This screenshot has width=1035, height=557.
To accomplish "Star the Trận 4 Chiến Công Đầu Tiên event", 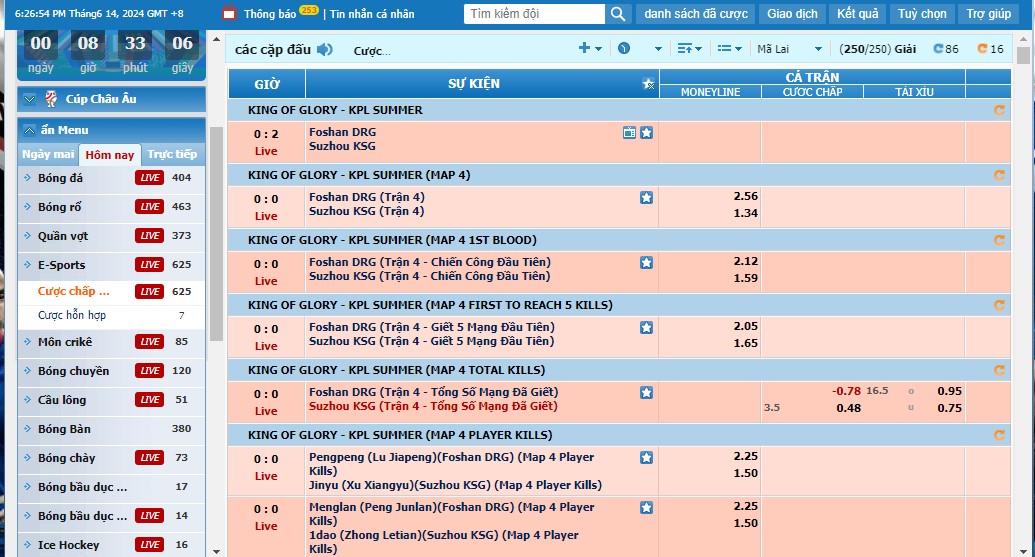I will click(x=646, y=263).
